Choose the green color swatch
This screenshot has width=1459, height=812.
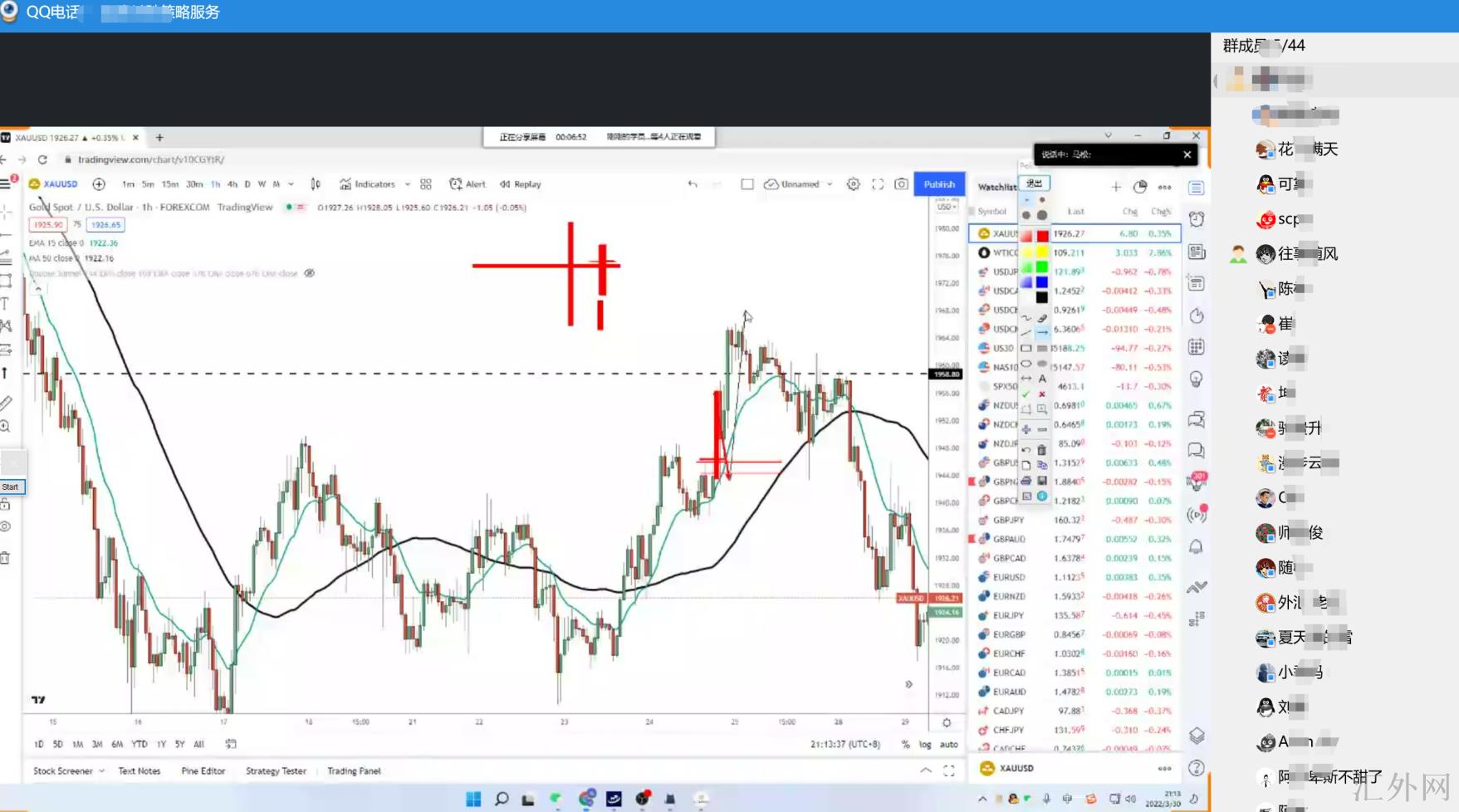(1042, 267)
